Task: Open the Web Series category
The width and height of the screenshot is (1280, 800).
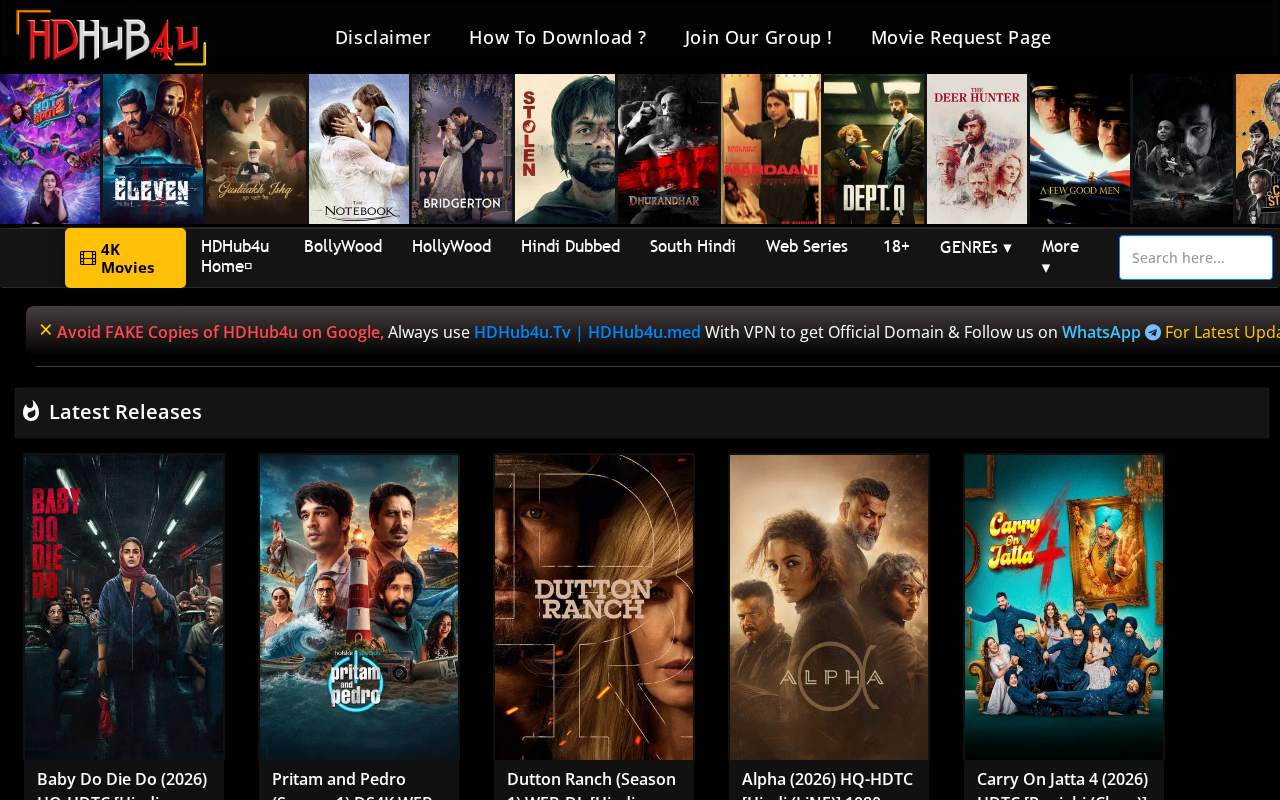Action: [x=807, y=246]
